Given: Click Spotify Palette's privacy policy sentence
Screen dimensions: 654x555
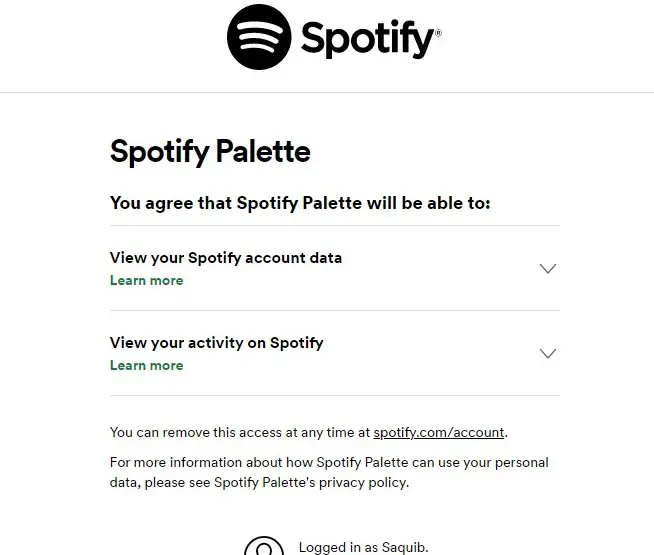Looking at the screenshot, I should coord(311,482).
